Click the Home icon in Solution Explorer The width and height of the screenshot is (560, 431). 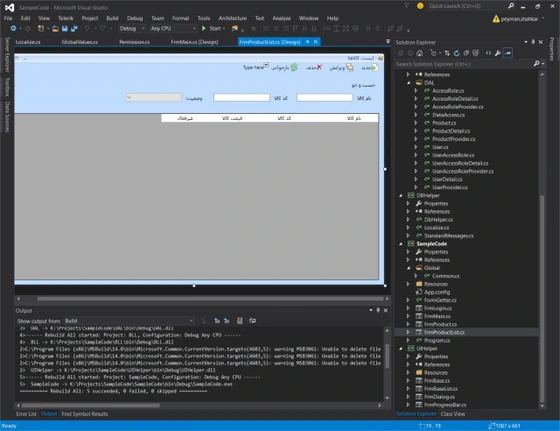[x=420, y=53]
